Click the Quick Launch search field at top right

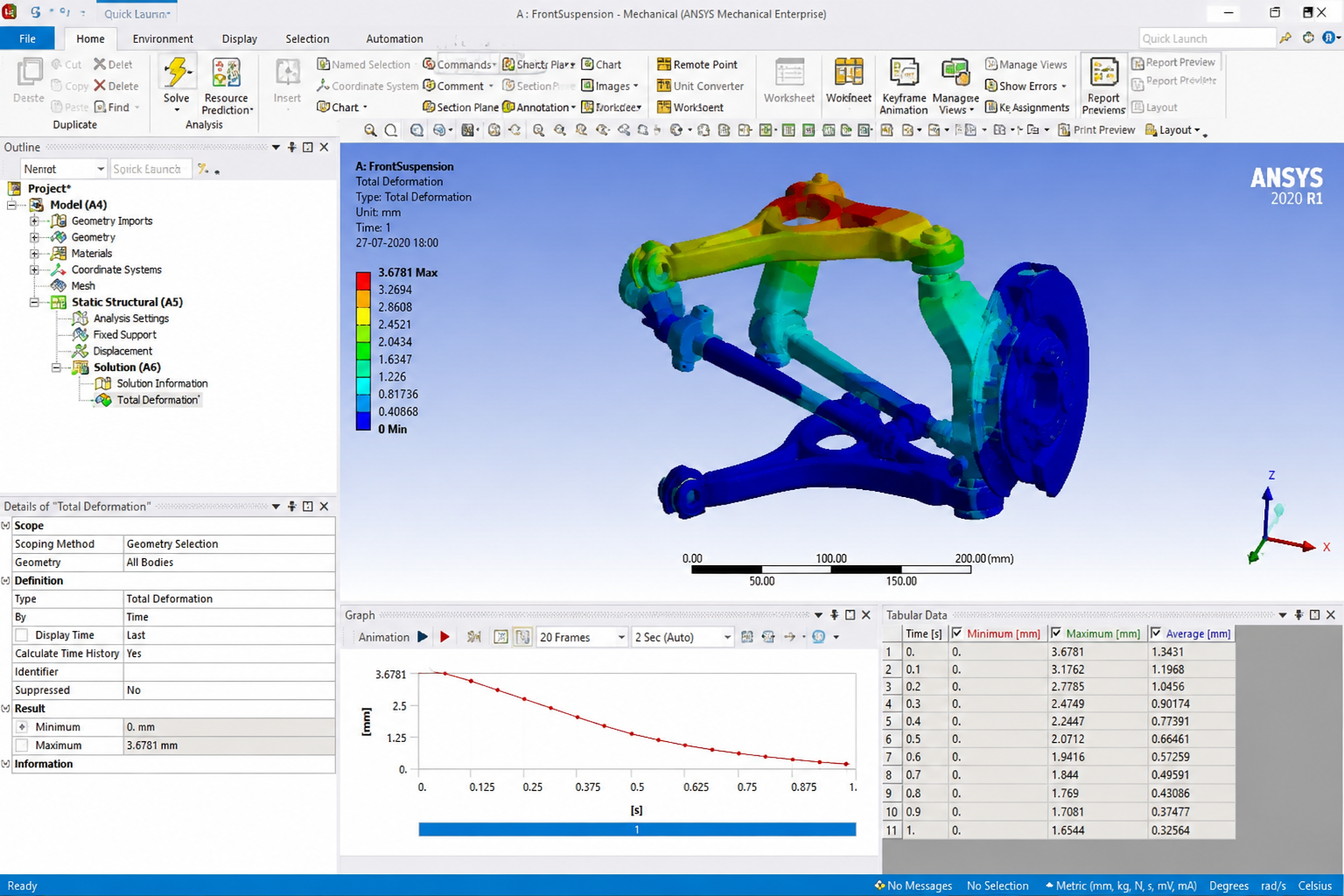coord(1207,38)
